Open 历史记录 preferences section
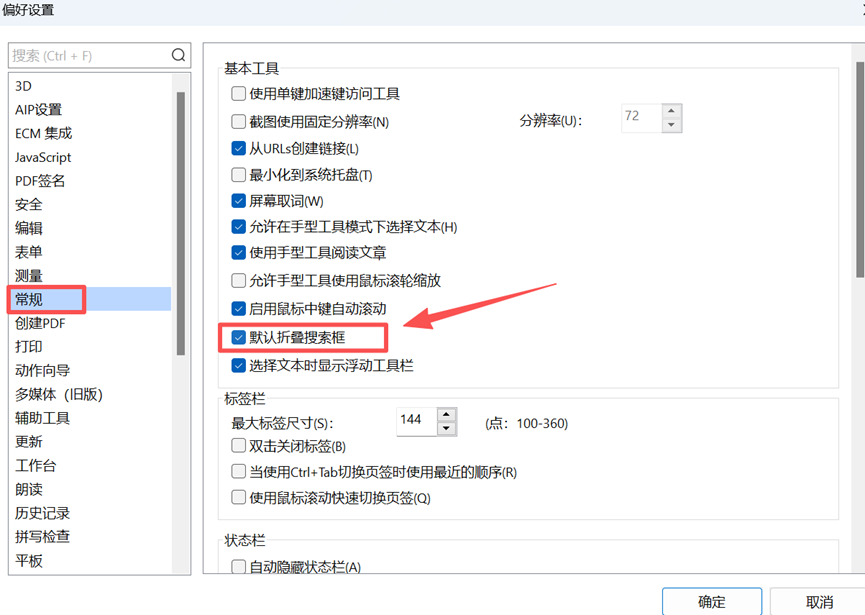 point(43,513)
